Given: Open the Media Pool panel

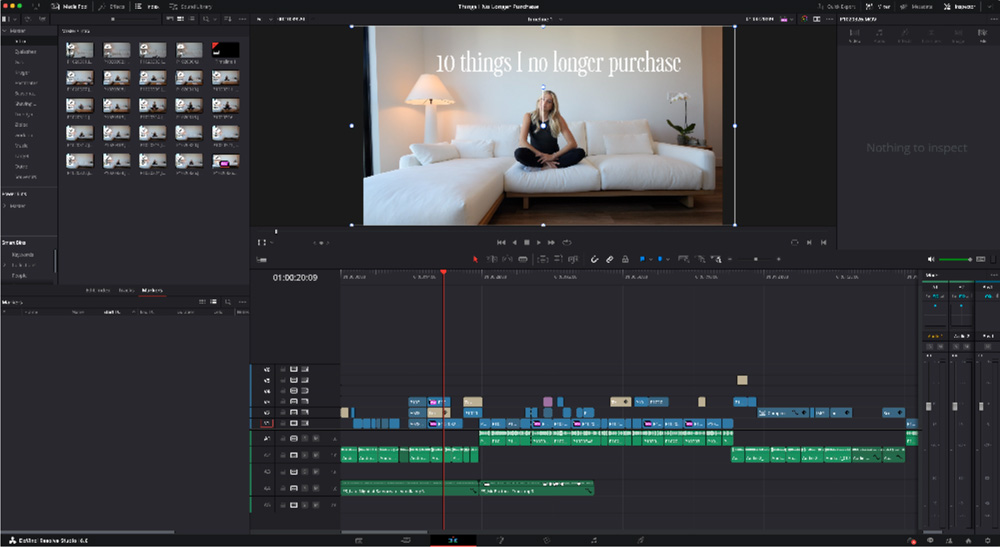Looking at the screenshot, I should coord(70,6).
